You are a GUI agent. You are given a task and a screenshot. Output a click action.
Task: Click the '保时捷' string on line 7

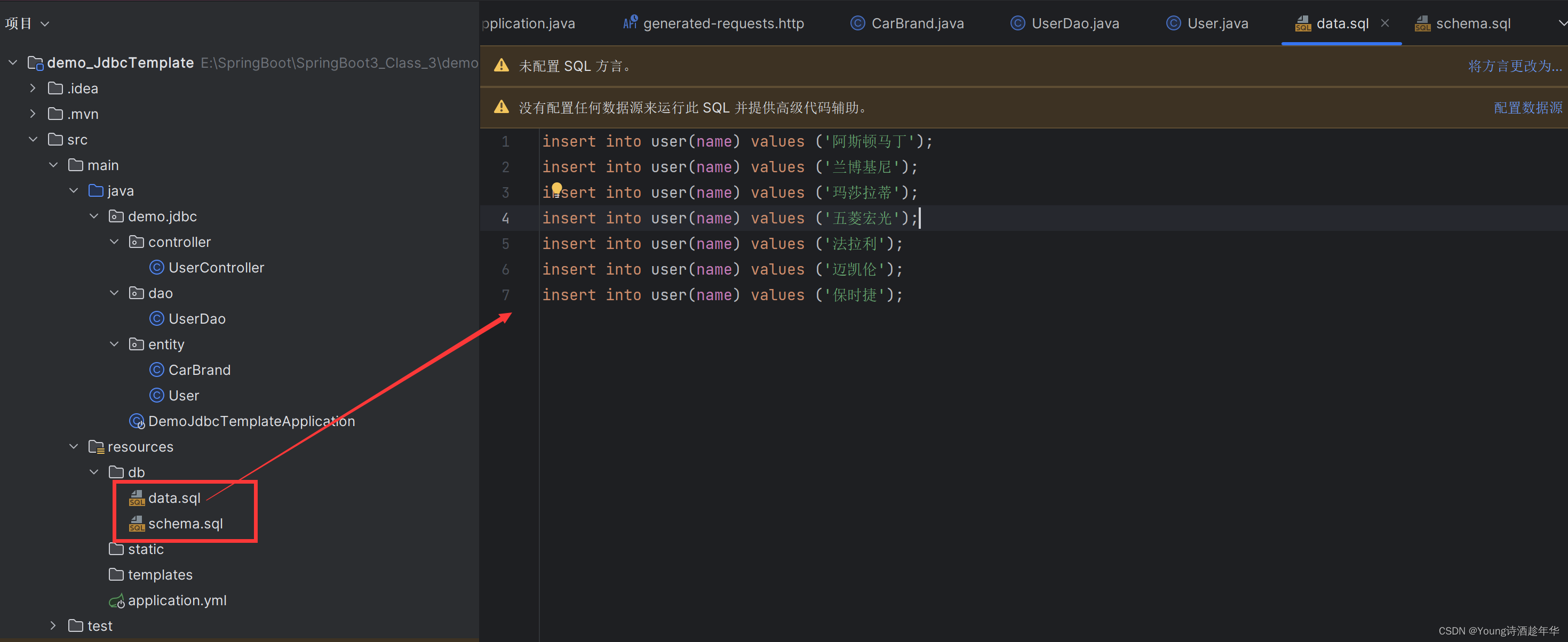855,294
